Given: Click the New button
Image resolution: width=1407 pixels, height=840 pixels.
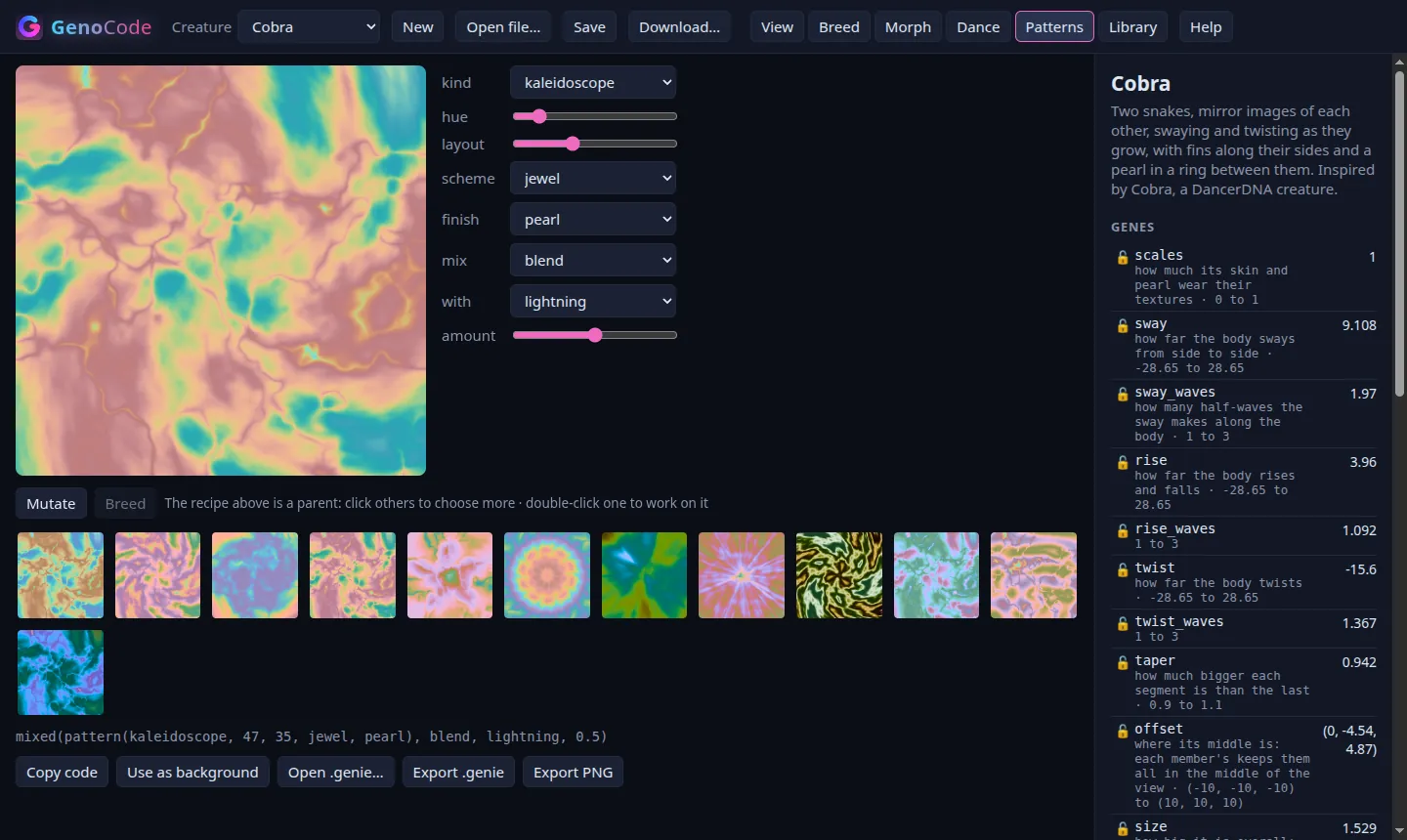Looking at the screenshot, I should [418, 27].
